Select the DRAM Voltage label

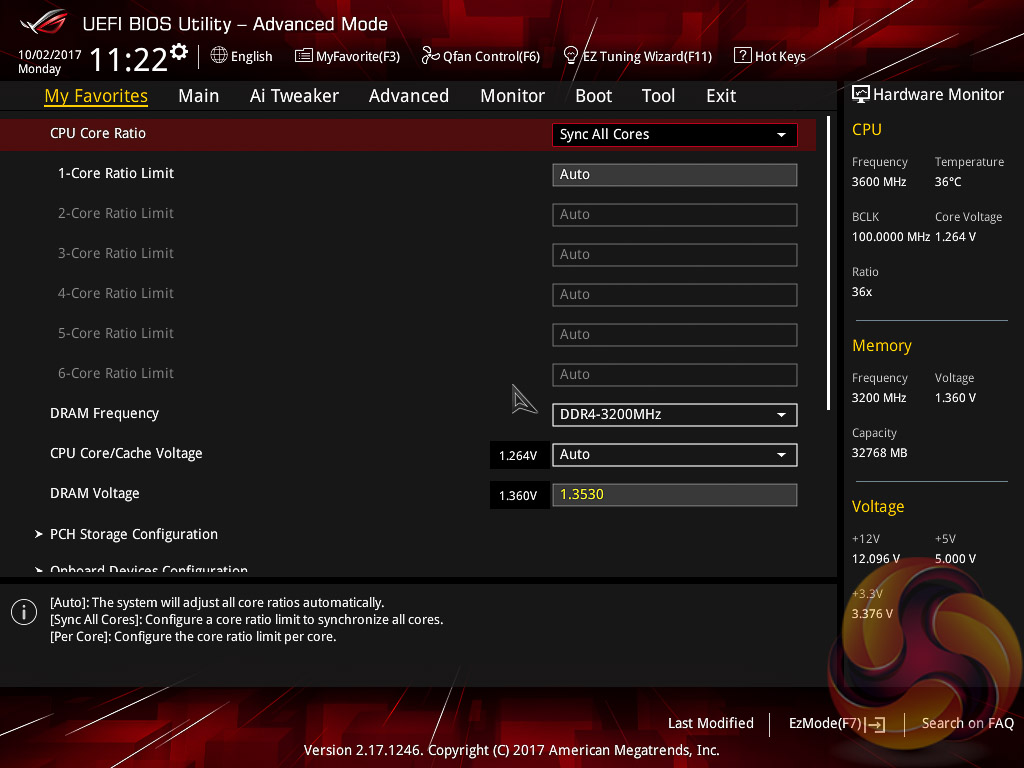click(95, 493)
